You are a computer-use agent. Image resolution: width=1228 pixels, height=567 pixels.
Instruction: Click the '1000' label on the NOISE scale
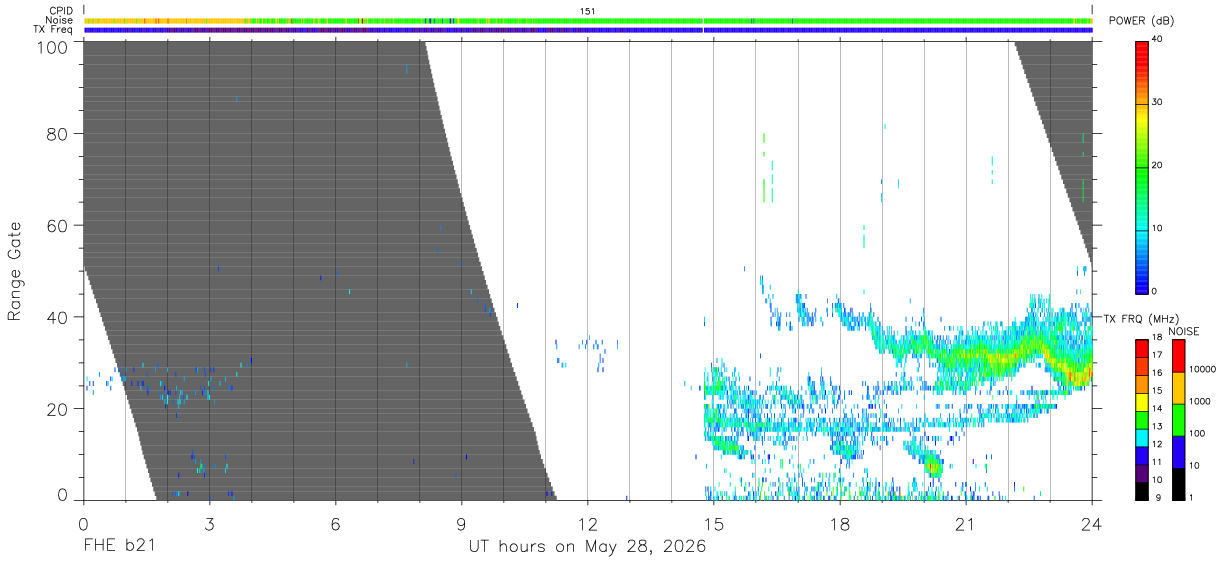point(1199,402)
